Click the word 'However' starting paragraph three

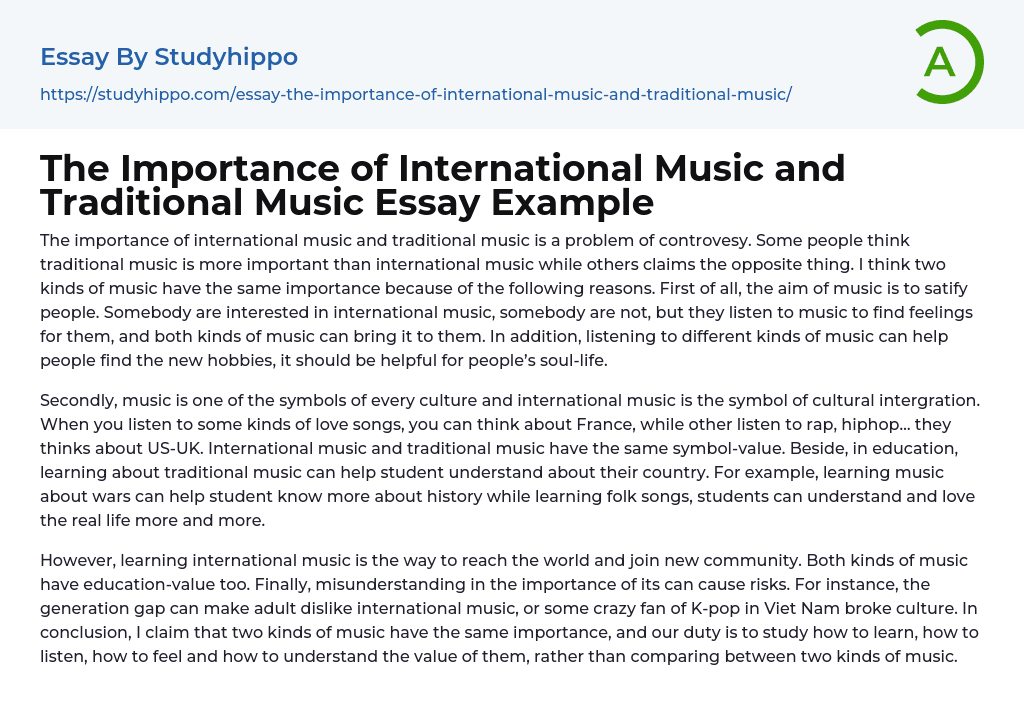click(x=76, y=560)
